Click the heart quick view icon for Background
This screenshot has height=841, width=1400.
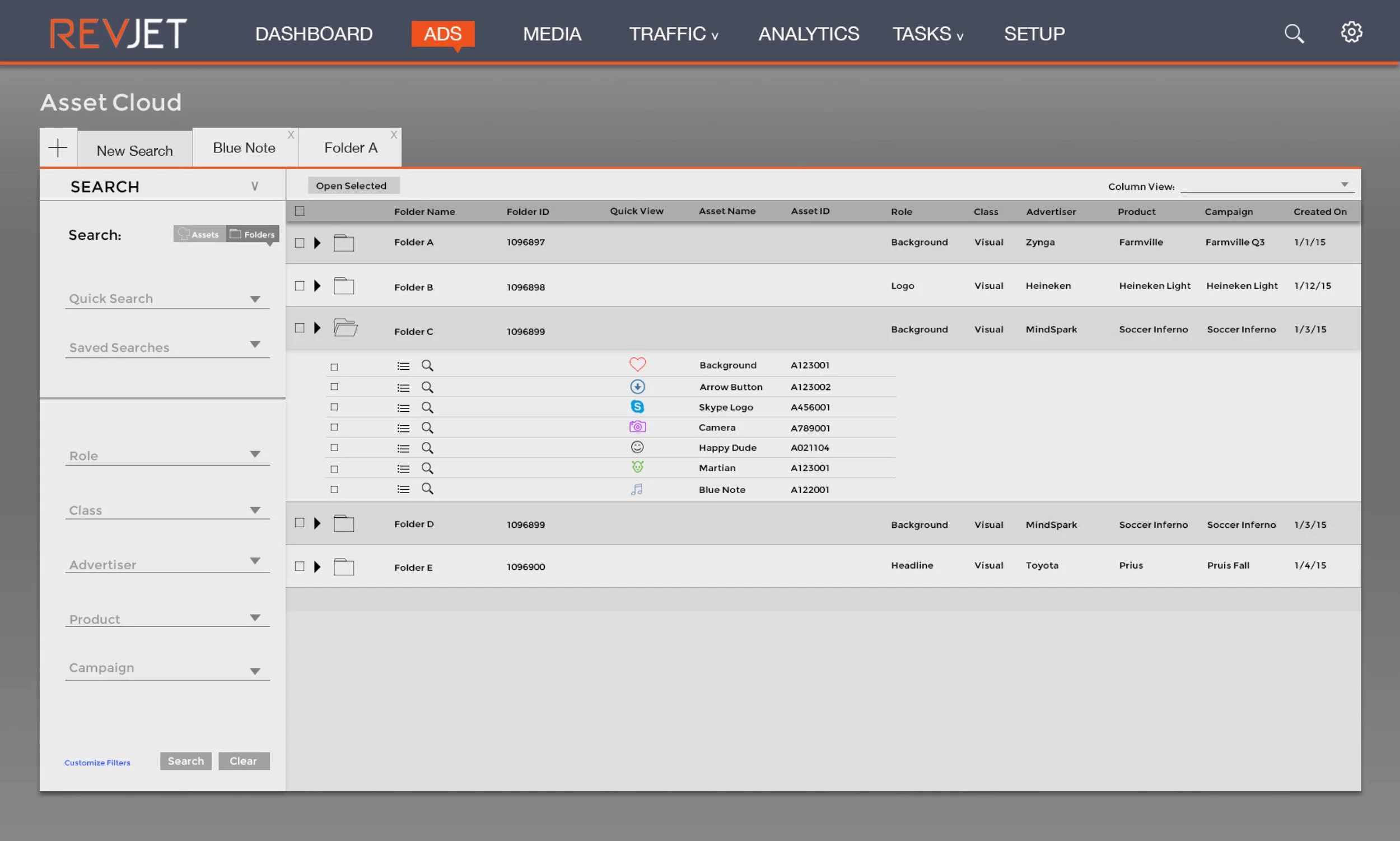coord(637,364)
